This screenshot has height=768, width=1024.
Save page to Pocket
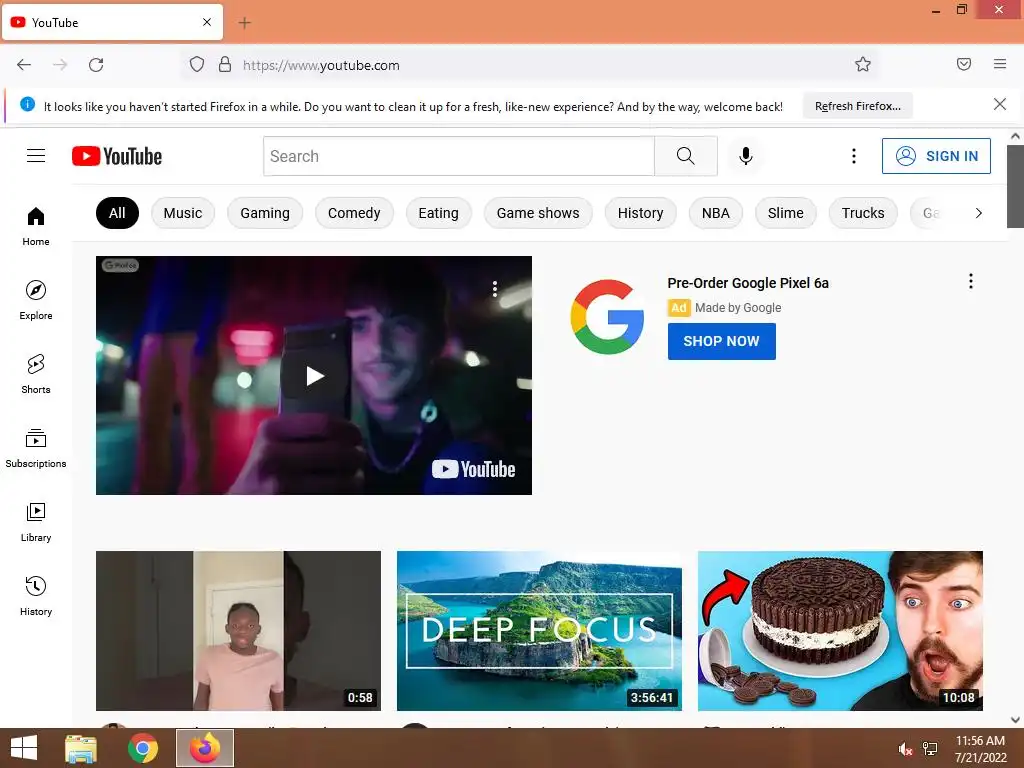point(964,64)
